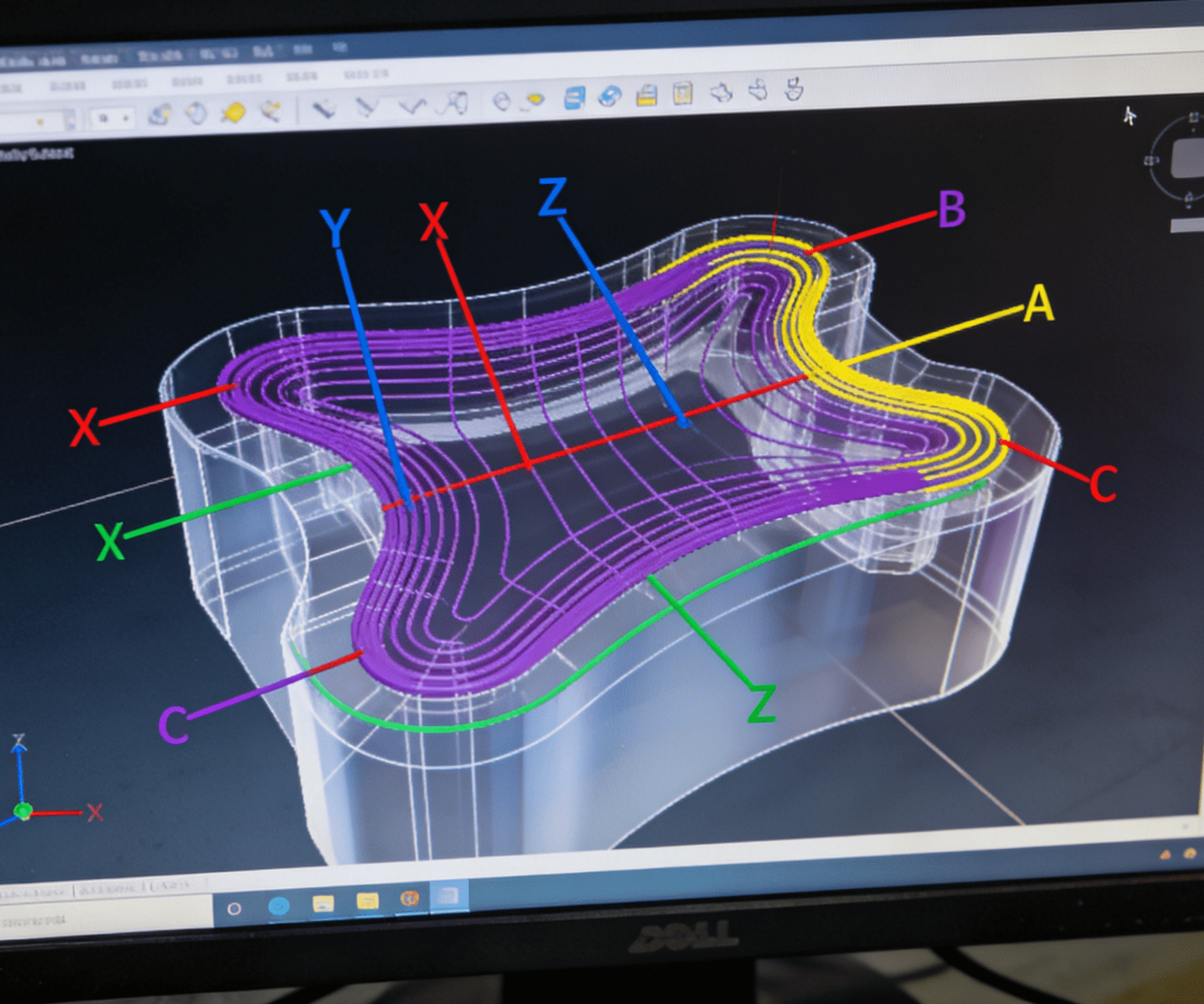Click the yellow framed sheet toolbar icon

683,94
